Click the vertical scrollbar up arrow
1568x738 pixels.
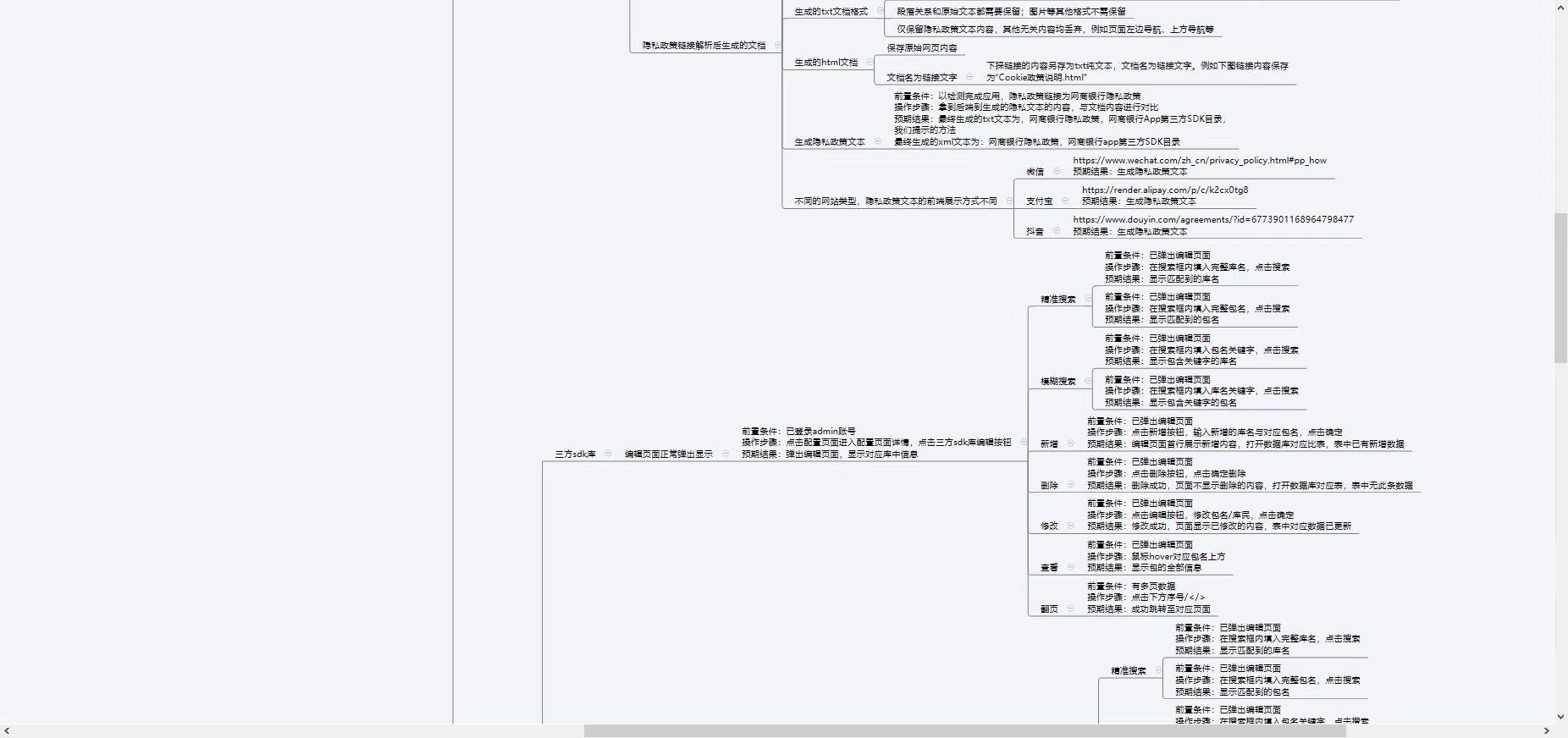1560,7
